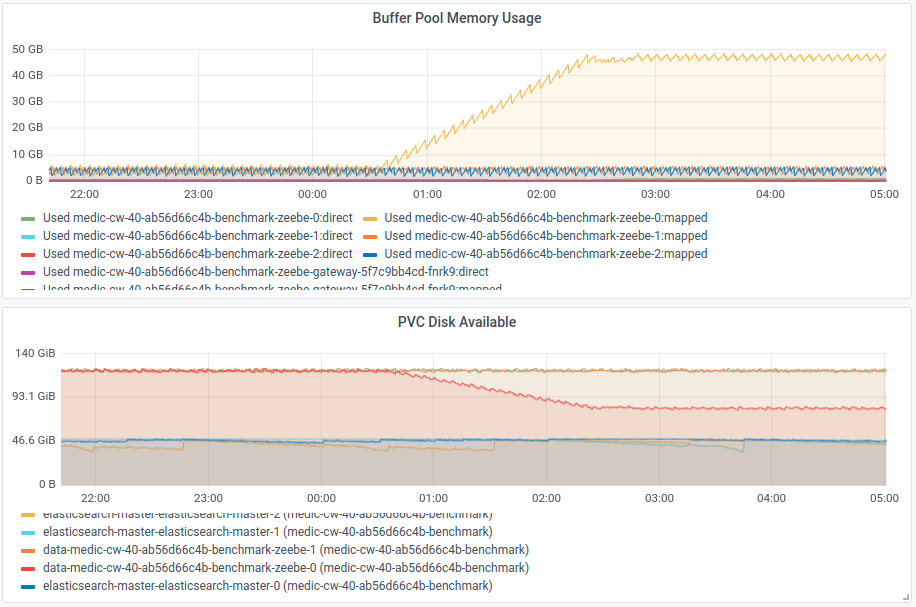Toggle the zeebe-gateway fnrk9:direct legend entry

tap(266, 272)
